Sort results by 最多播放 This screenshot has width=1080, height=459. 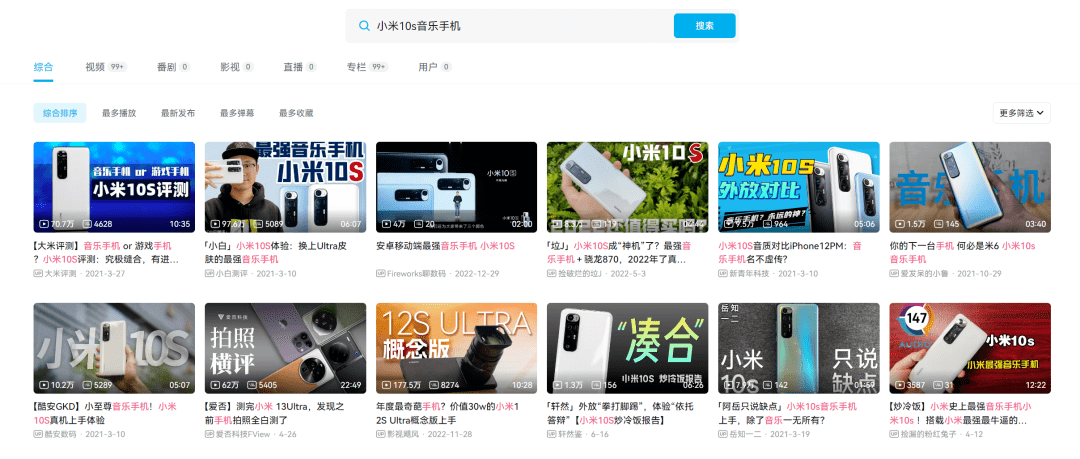(119, 113)
